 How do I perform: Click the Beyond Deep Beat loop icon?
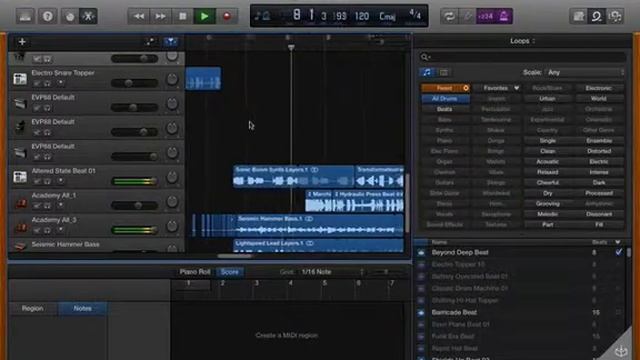pyautogui.click(x=421, y=253)
